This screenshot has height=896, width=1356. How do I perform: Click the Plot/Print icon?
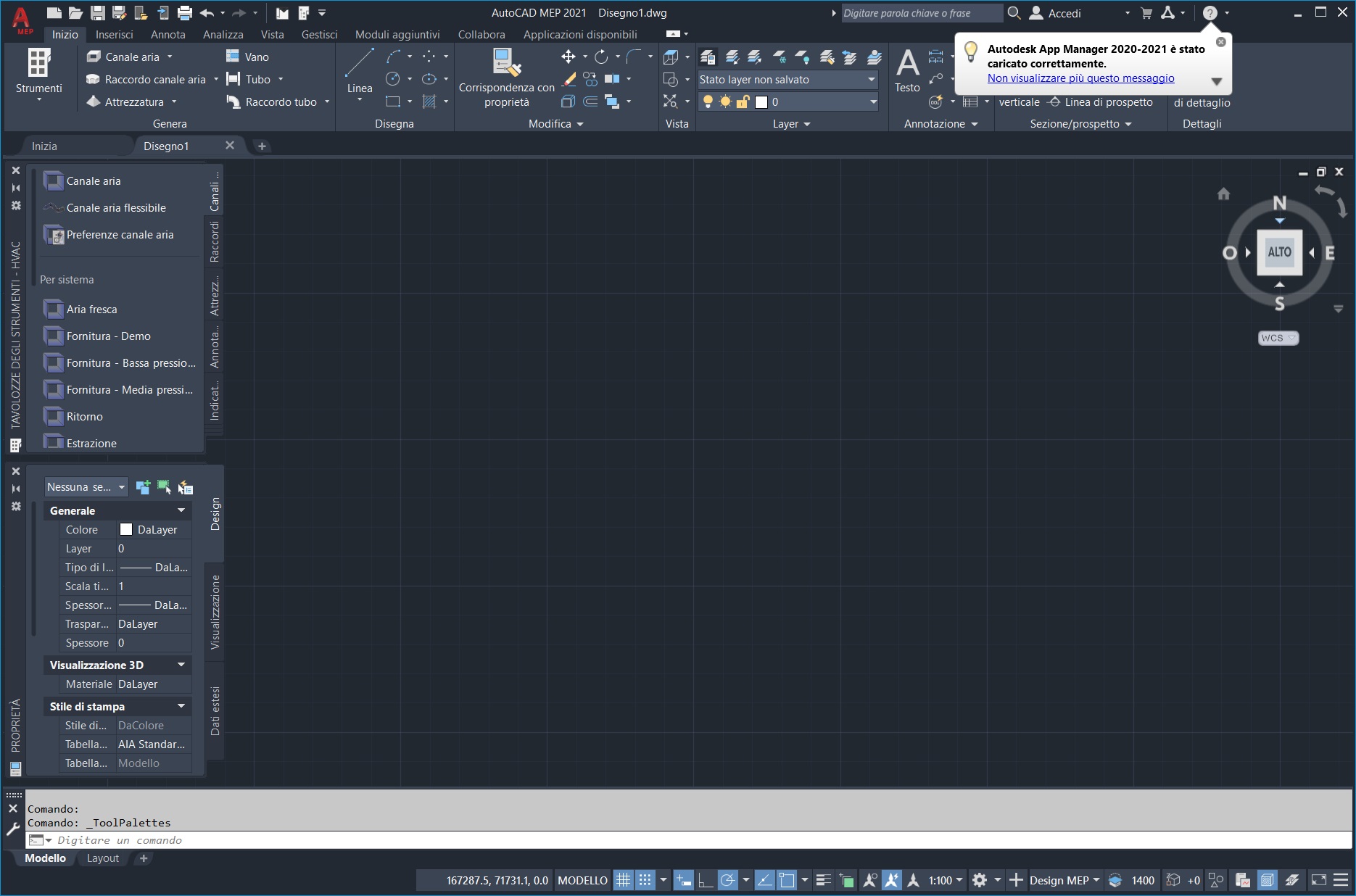(x=185, y=13)
